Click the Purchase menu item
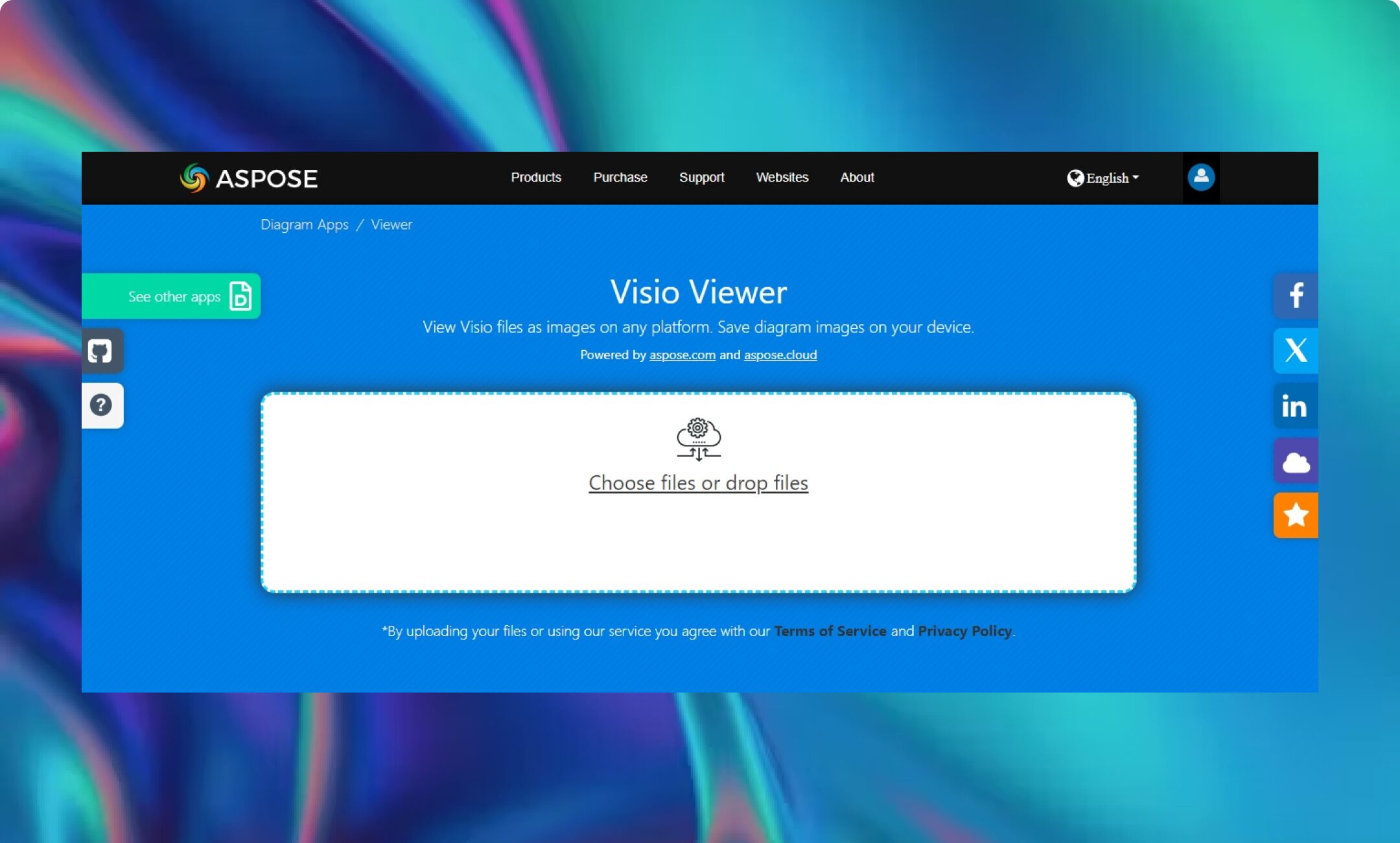This screenshot has height=843, width=1400. click(619, 177)
